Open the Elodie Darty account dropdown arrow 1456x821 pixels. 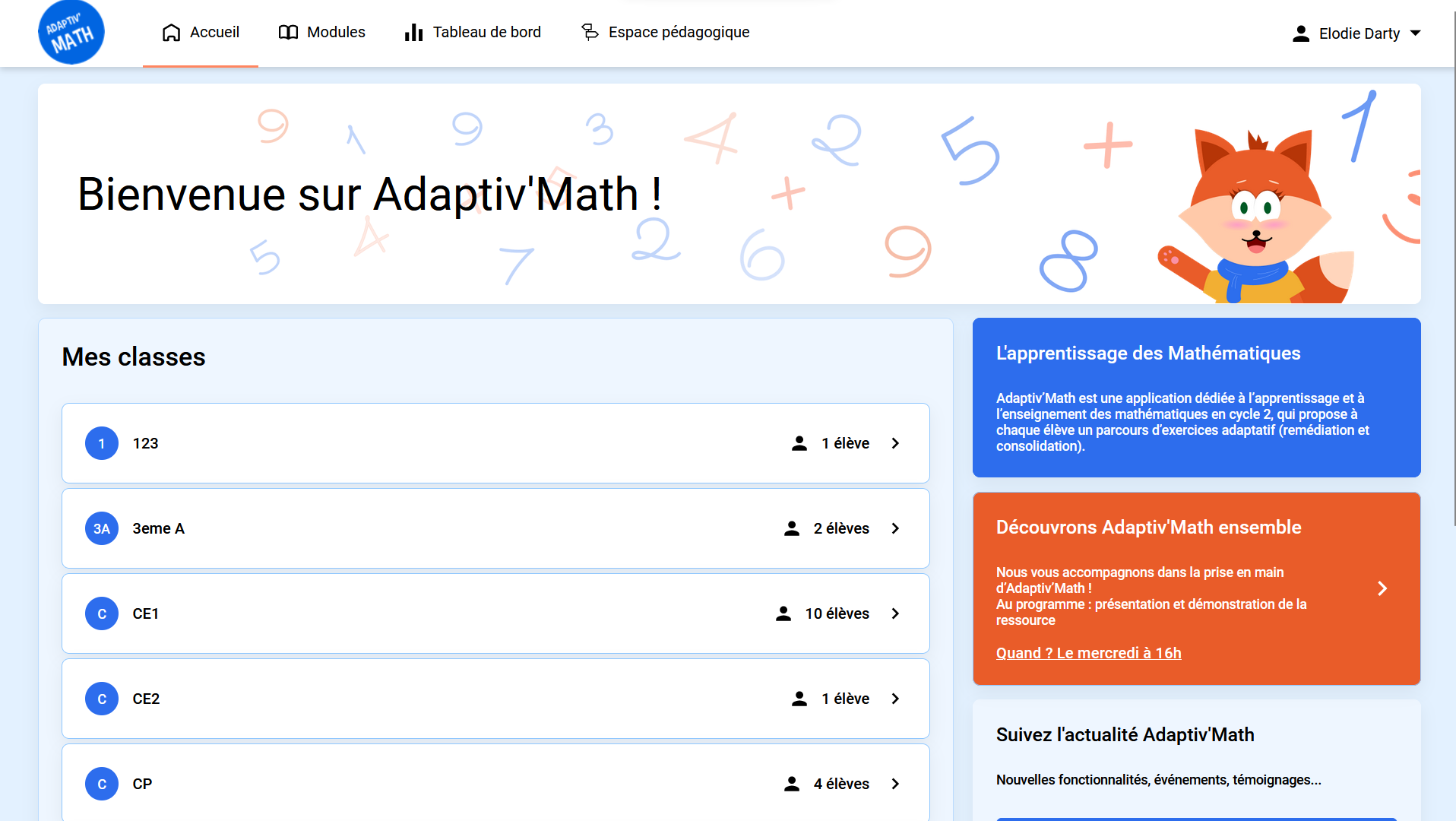click(x=1415, y=33)
